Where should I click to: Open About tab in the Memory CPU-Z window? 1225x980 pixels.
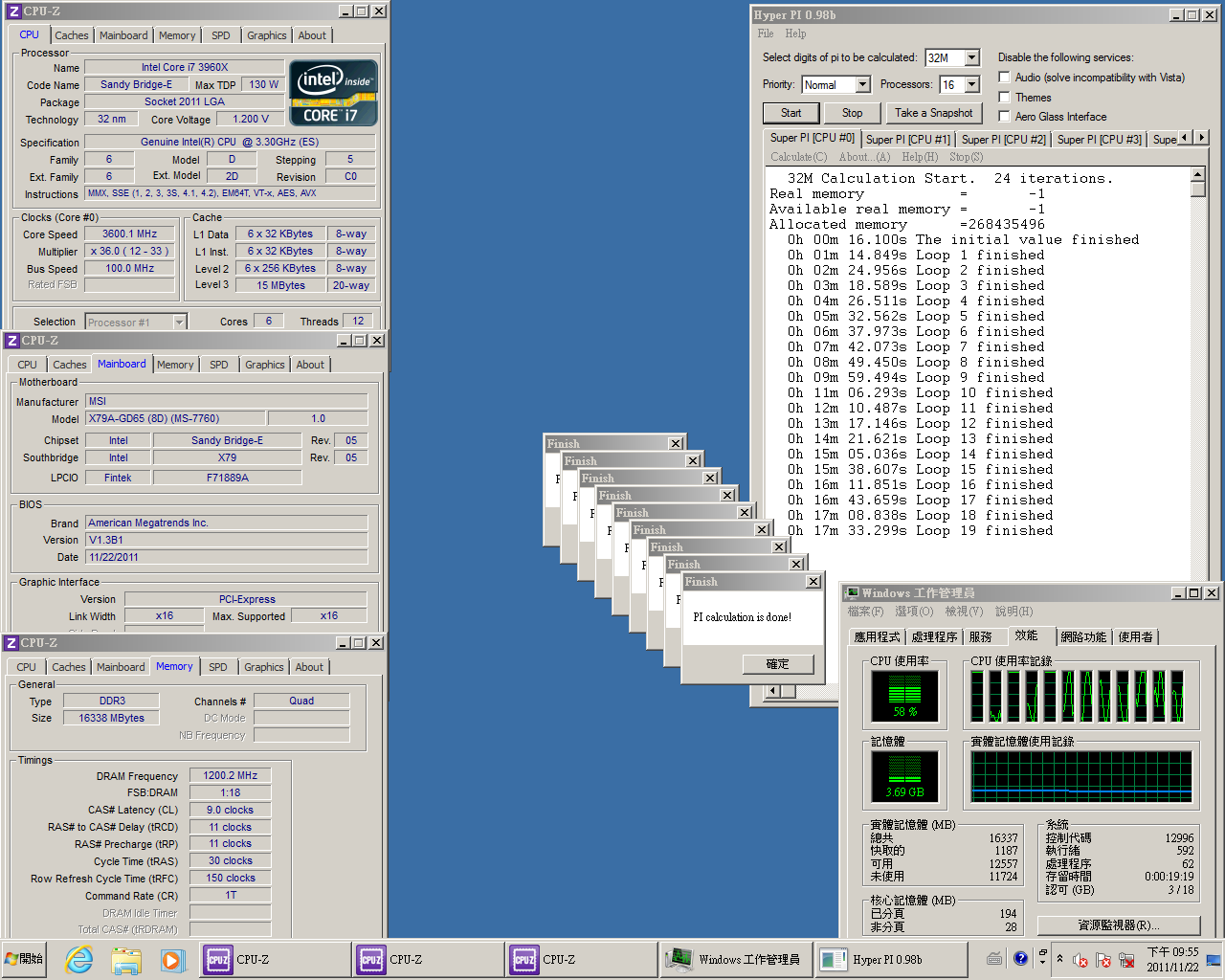pos(309,667)
